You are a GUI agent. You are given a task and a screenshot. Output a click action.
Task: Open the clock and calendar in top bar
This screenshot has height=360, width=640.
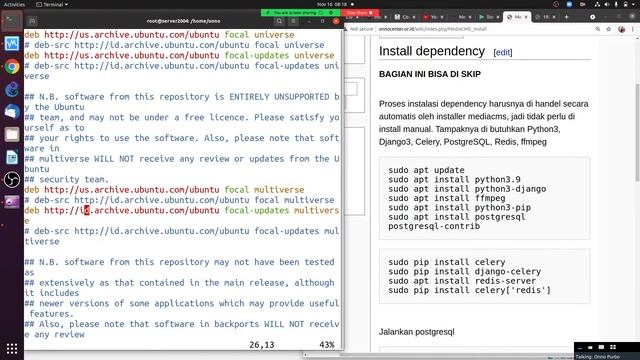pyautogui.click(x=332, y=4)
